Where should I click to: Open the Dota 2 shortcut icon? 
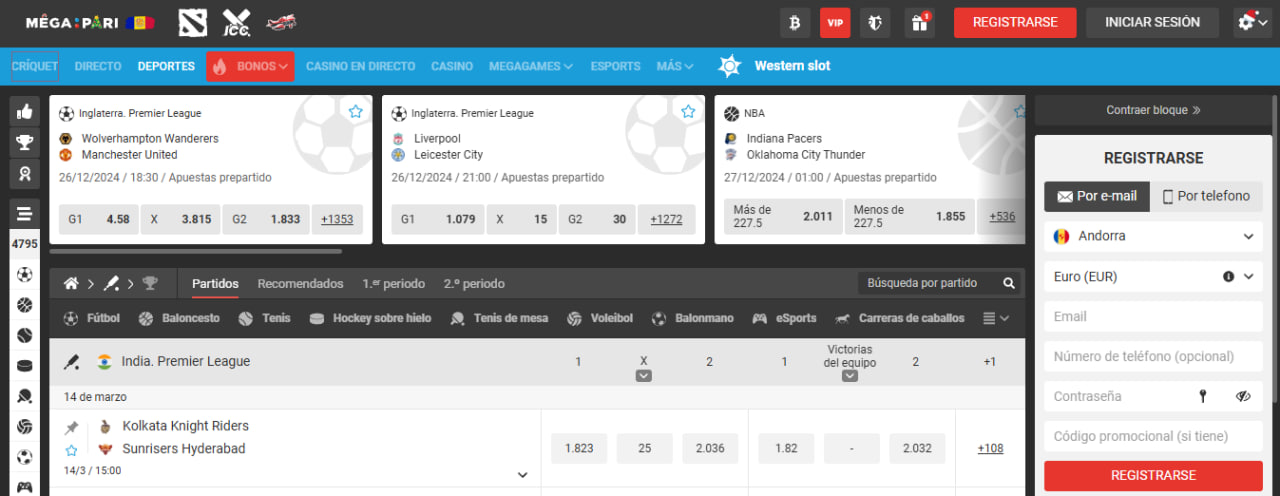tap(193, 22)
